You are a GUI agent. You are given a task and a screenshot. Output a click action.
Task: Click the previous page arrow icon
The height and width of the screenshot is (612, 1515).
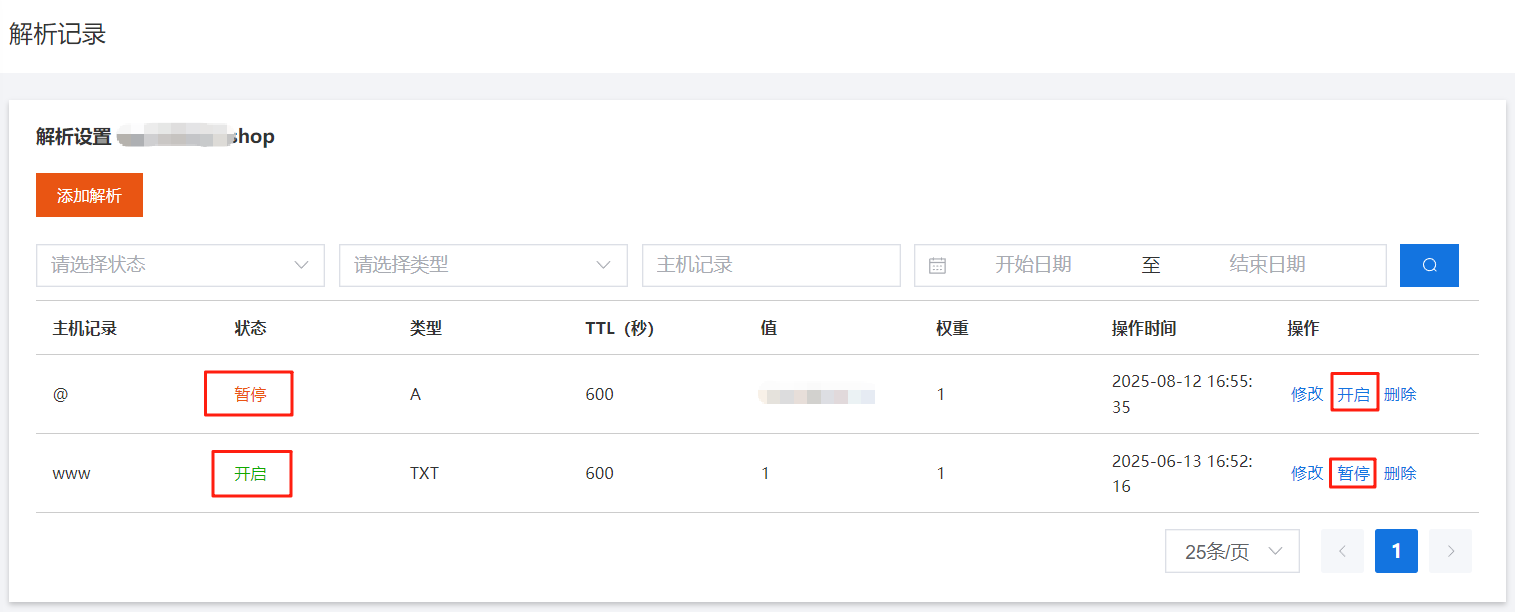point(1342,551)
